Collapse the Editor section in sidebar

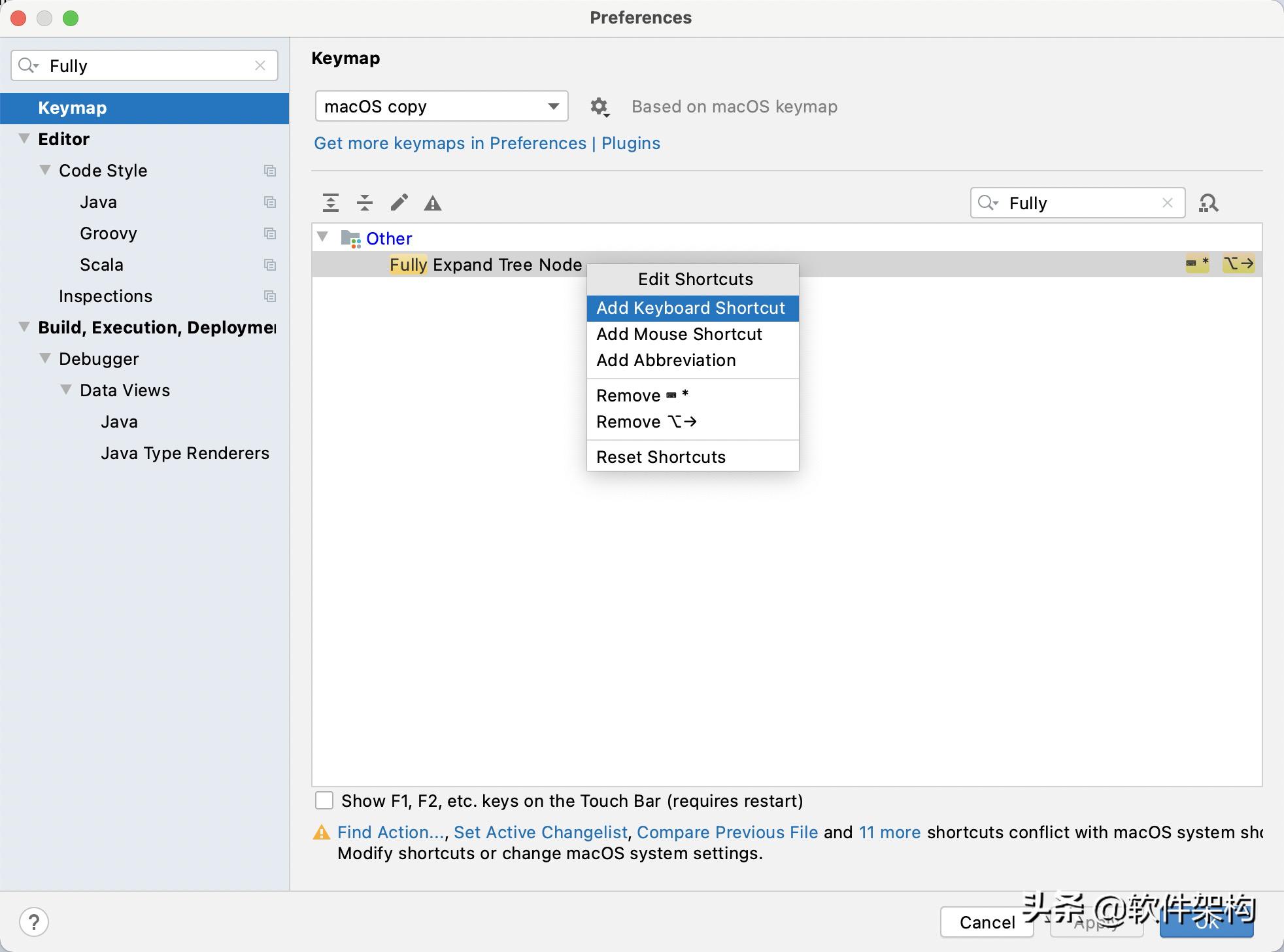coord(23,138)
